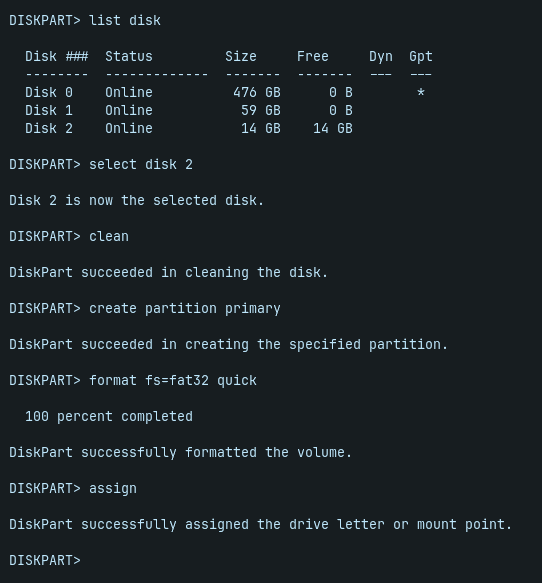Click the Disk 2 row label
Screen dimensions: 542x583
[49, 128]
